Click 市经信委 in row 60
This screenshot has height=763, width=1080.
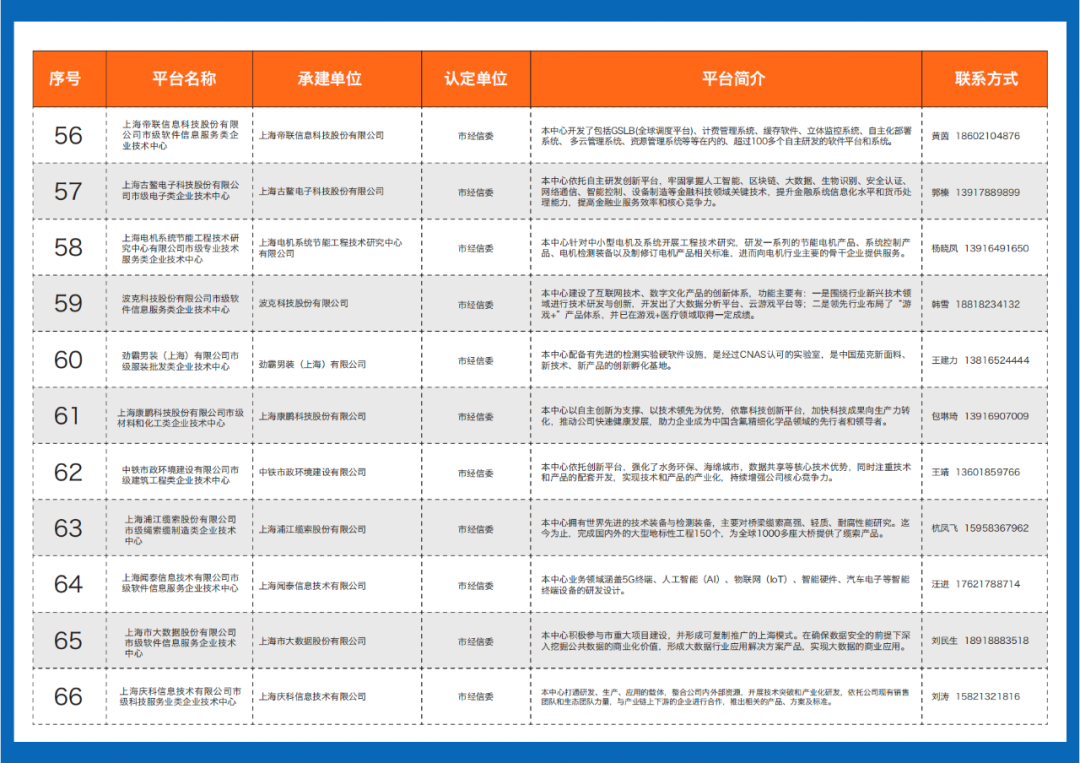pyautogui.click(x=476, y=361)
